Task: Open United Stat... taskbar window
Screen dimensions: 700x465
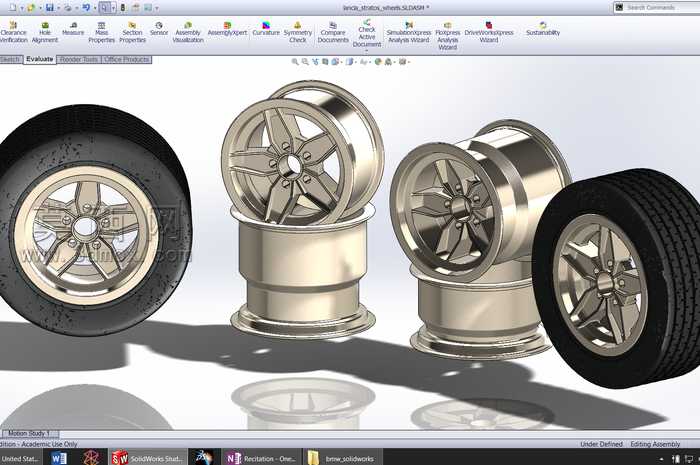Action: 21,458
